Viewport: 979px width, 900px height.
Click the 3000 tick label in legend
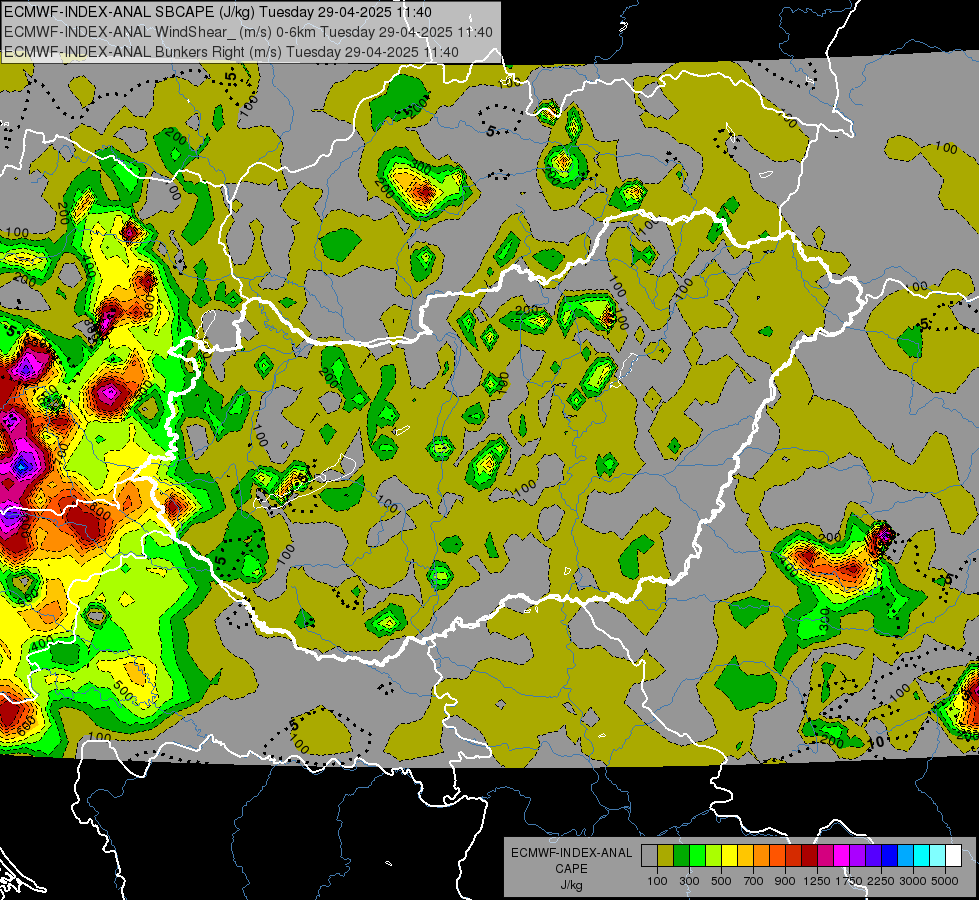912,881
